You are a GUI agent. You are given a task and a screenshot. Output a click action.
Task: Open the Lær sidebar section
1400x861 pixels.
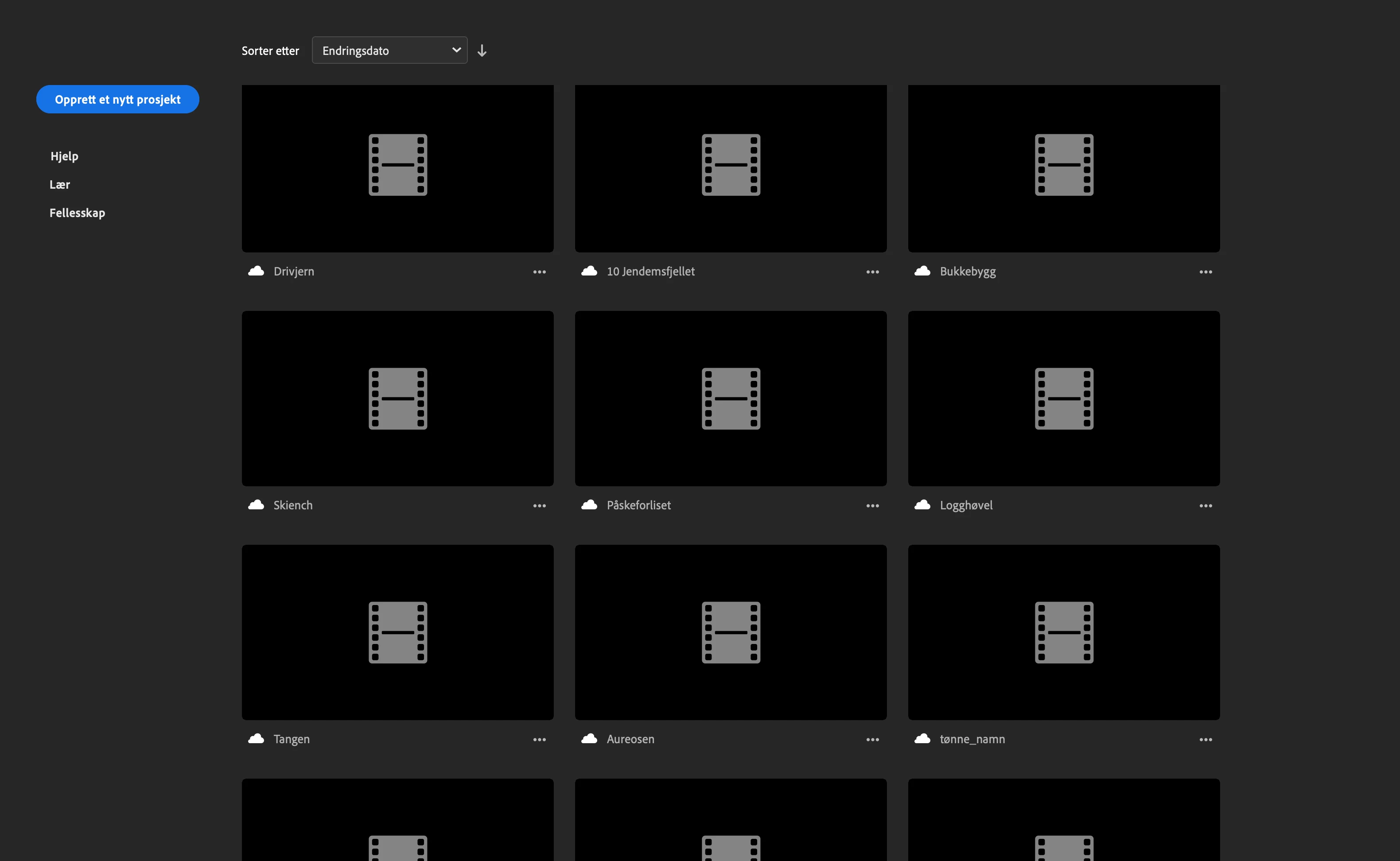(x=60, y=185)
